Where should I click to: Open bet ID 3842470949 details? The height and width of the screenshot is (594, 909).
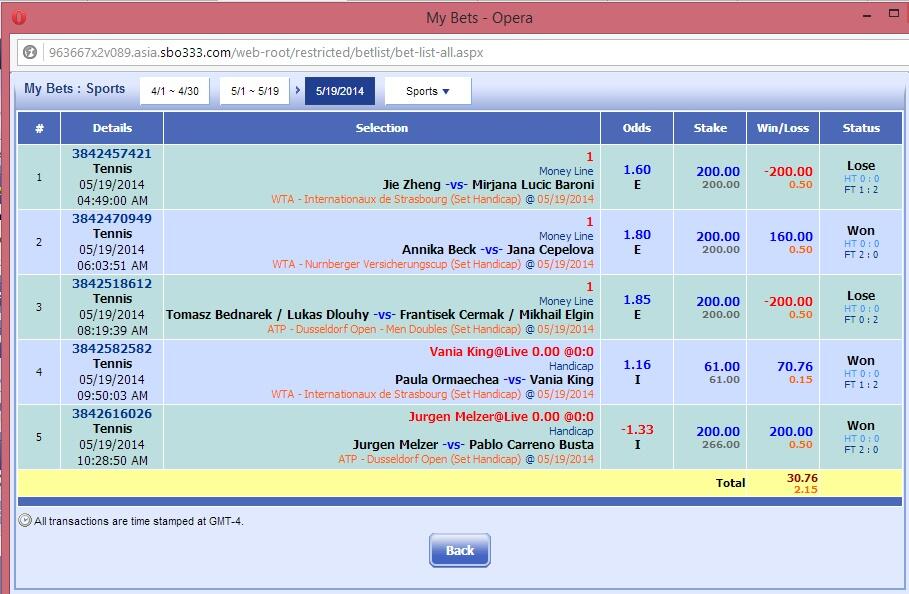(112, 218)
